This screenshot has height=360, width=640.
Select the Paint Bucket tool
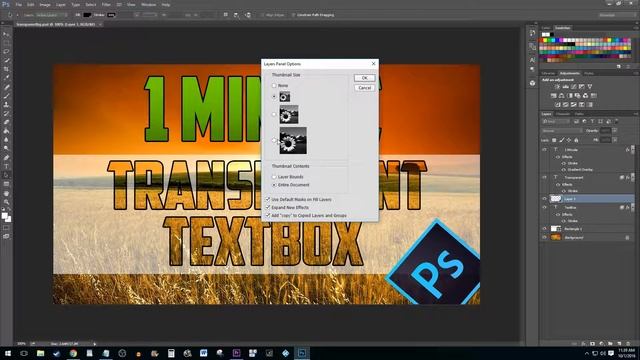[x=6, y=131]
